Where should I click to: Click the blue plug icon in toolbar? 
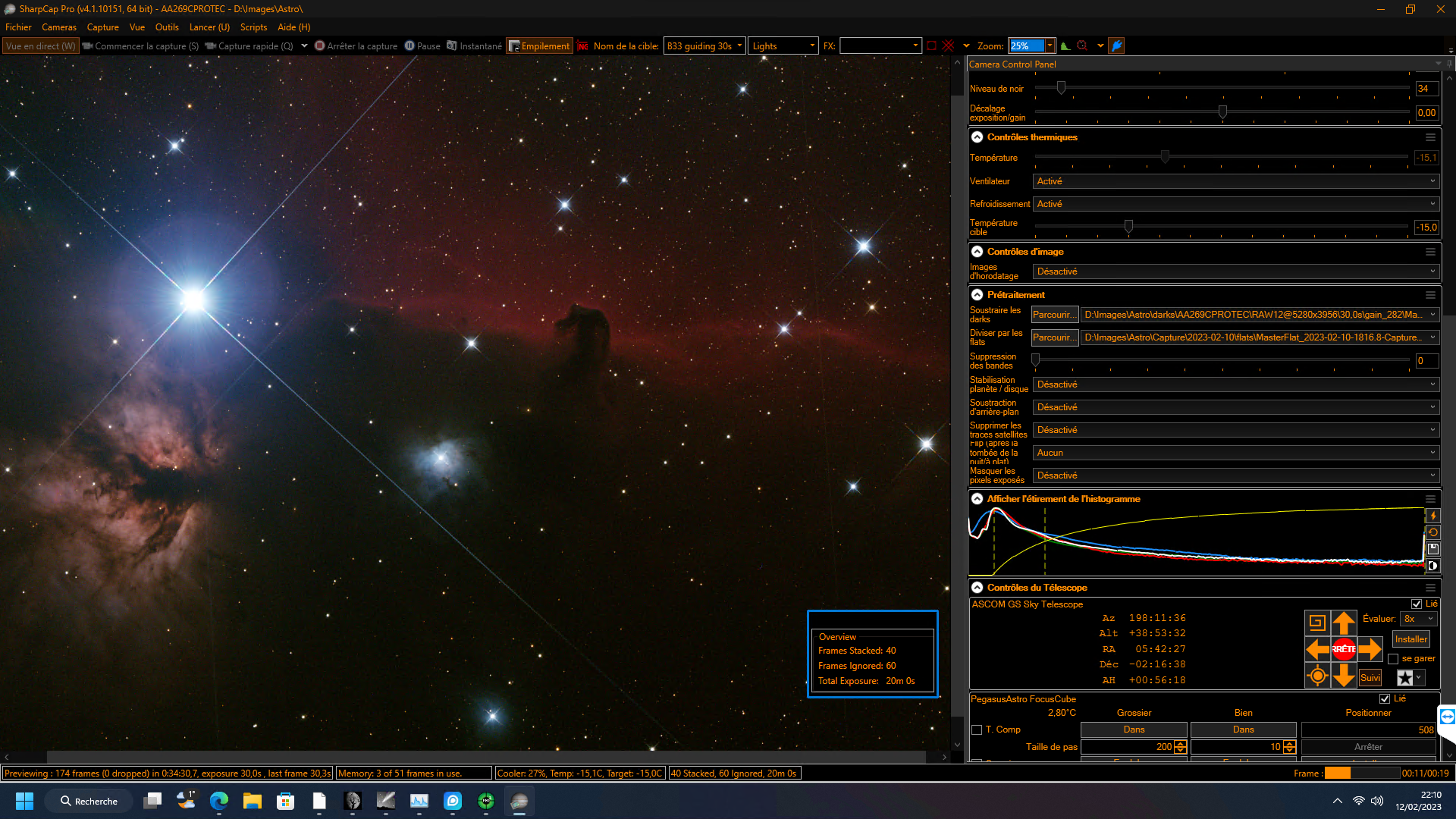tap(1116, 46)
